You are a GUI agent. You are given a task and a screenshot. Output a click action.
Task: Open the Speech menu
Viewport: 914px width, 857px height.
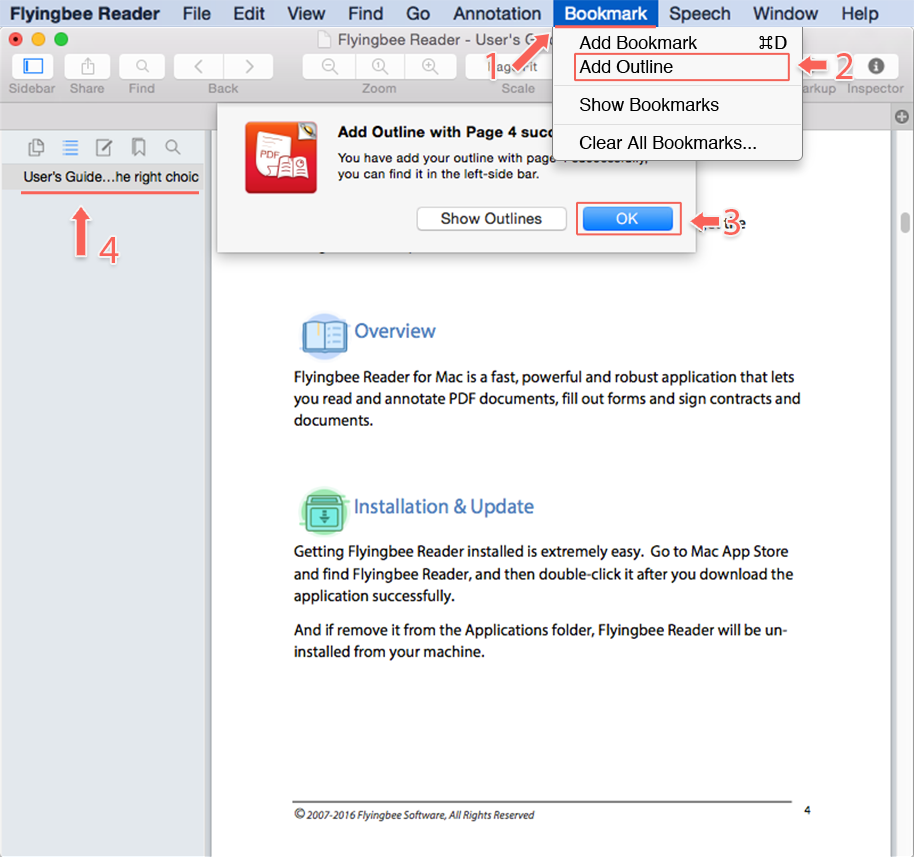699,13
